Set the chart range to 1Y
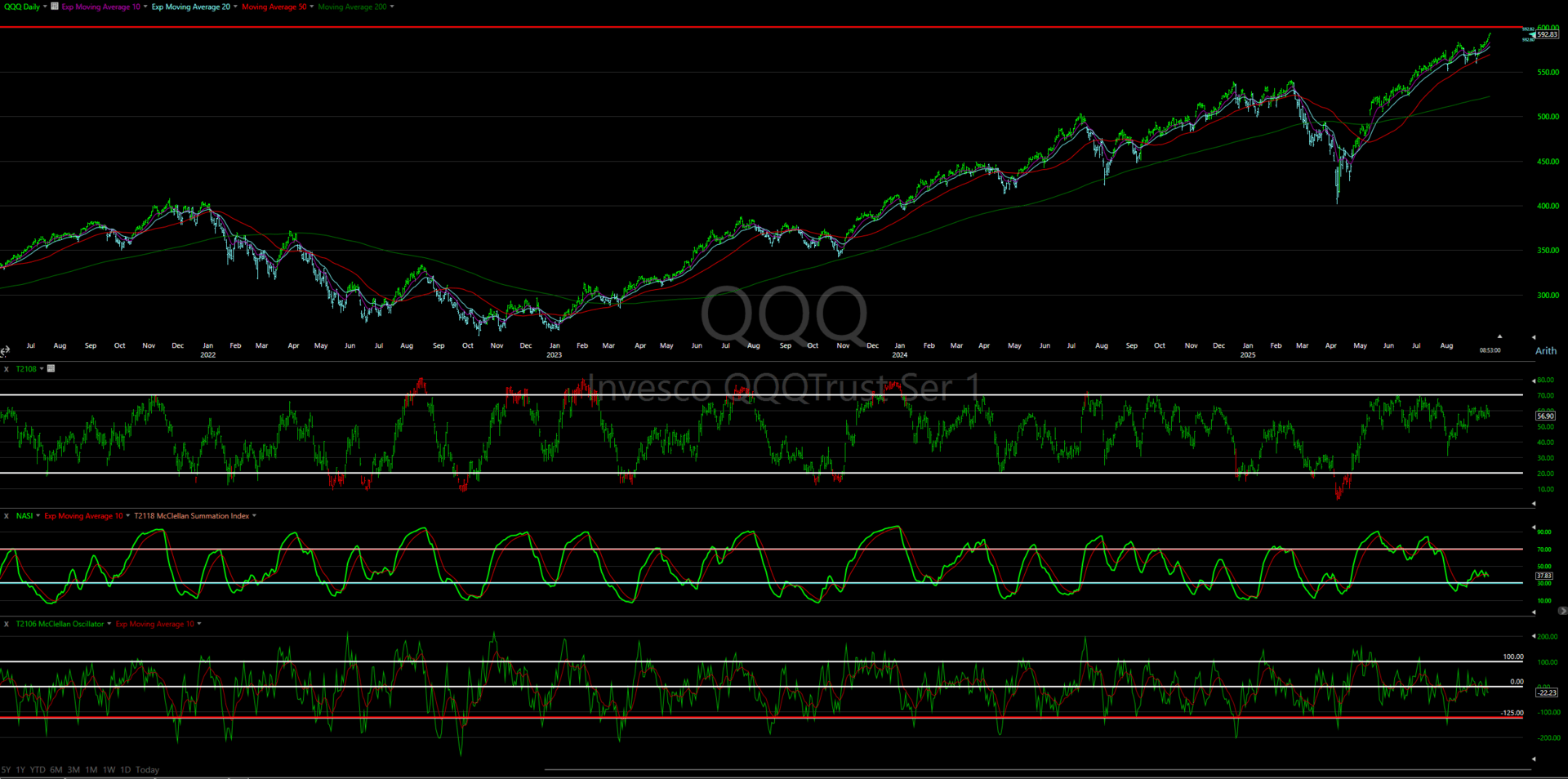The width and height of the screenshot is (1568, 779). pyautogui.click(x=21, y=770)
